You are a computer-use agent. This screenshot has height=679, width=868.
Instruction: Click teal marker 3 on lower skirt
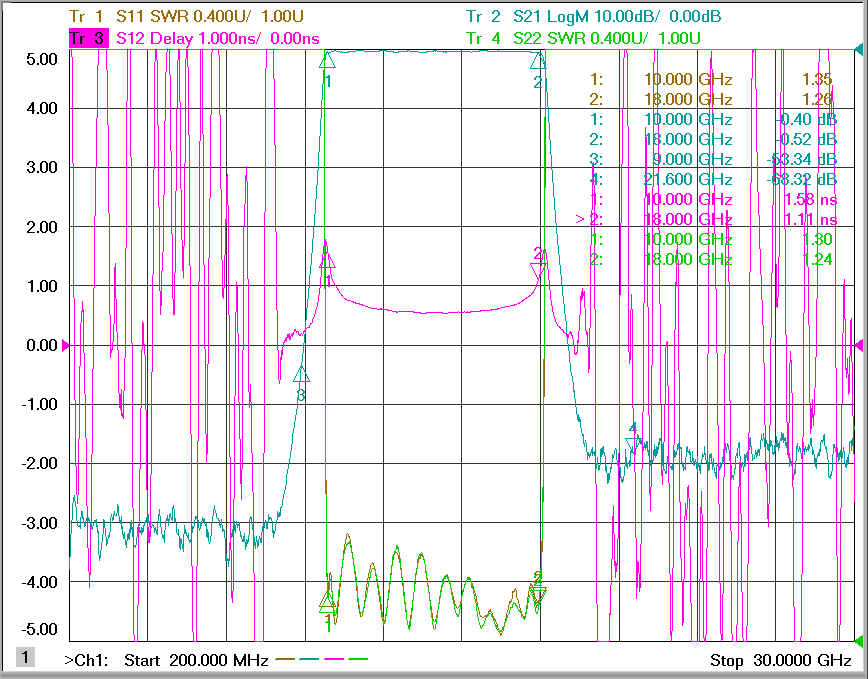[x=301, y=375]
